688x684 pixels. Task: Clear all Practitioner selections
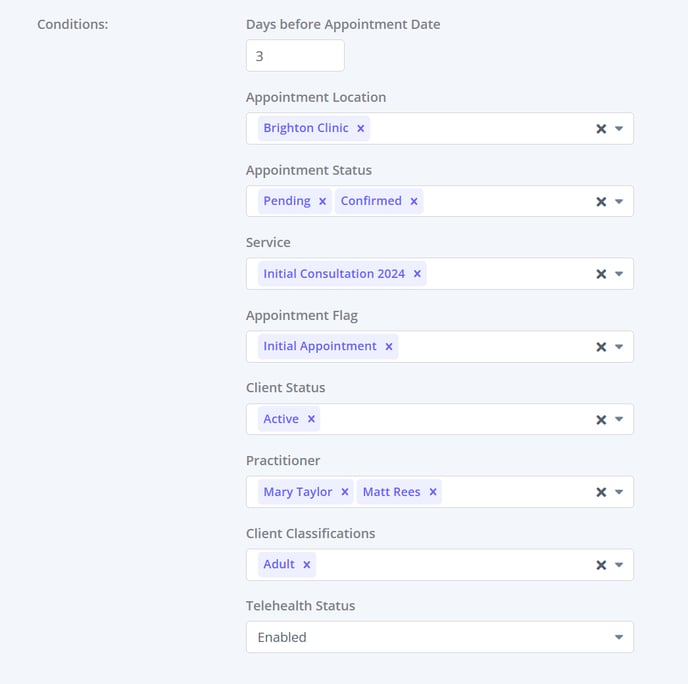tap(601, 492)
